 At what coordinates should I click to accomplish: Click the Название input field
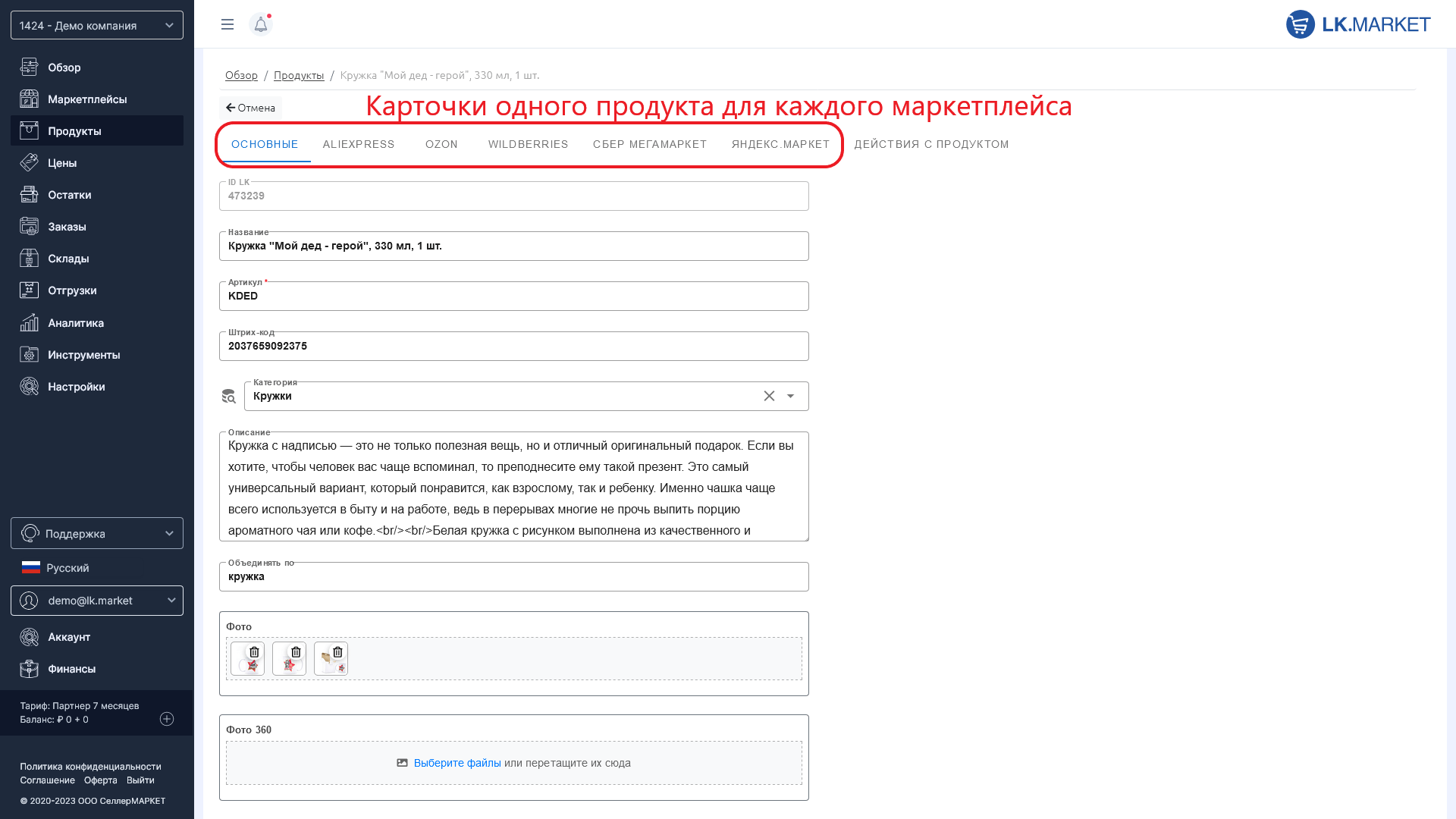pyautogui.click(x=514, y=246)
